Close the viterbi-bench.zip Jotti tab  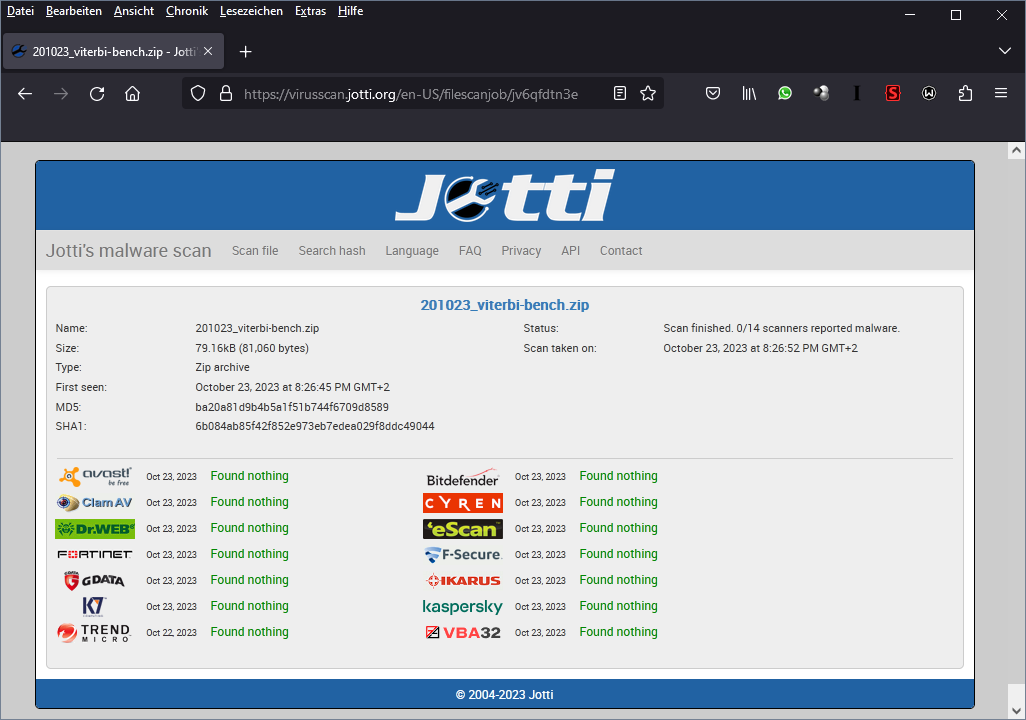208,51
